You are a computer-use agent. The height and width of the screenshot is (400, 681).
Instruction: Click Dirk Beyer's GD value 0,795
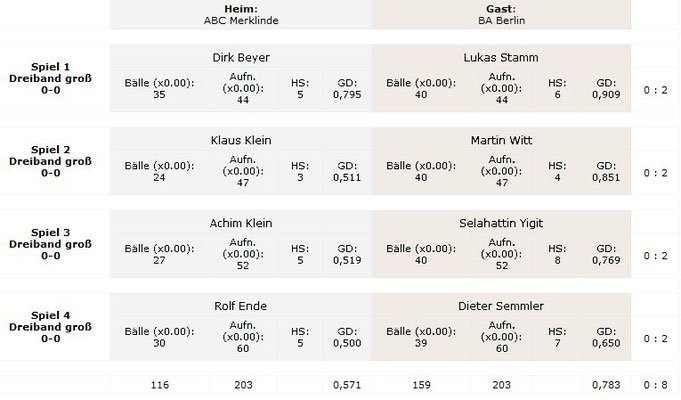(x=347, y=95)
